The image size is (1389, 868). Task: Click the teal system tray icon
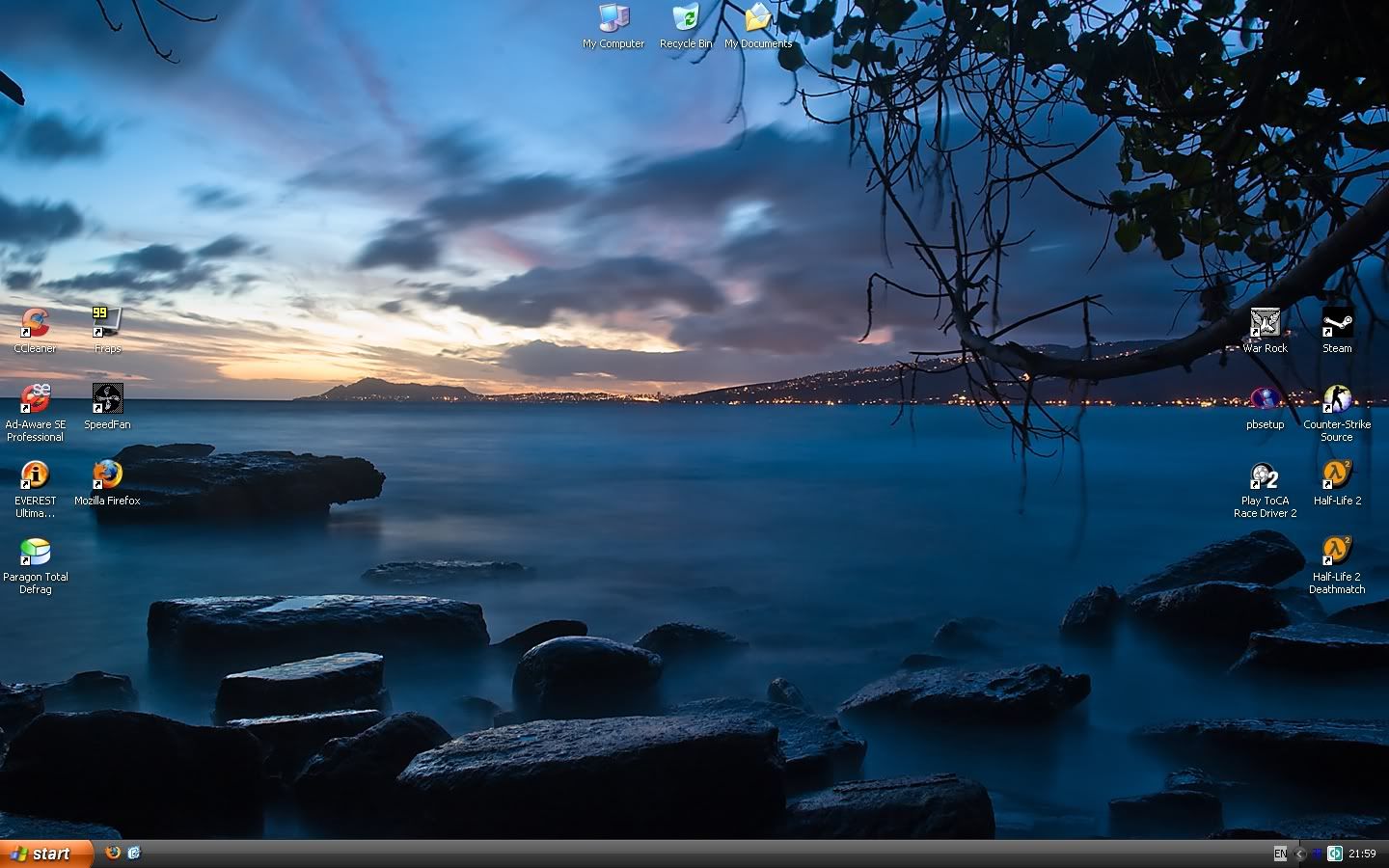point(1335,854)
